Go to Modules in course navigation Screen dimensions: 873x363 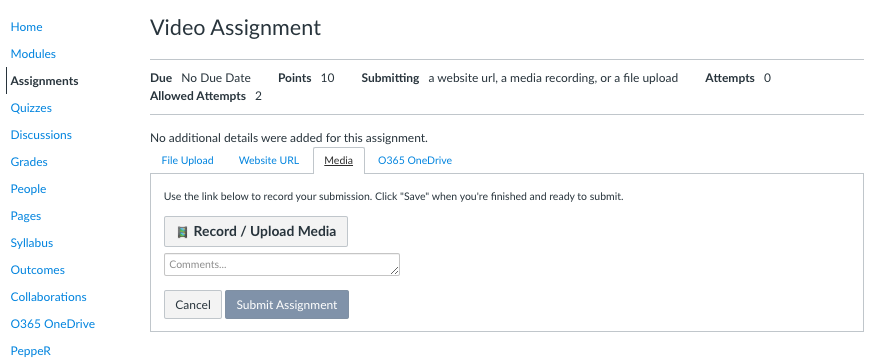[33, 54]
